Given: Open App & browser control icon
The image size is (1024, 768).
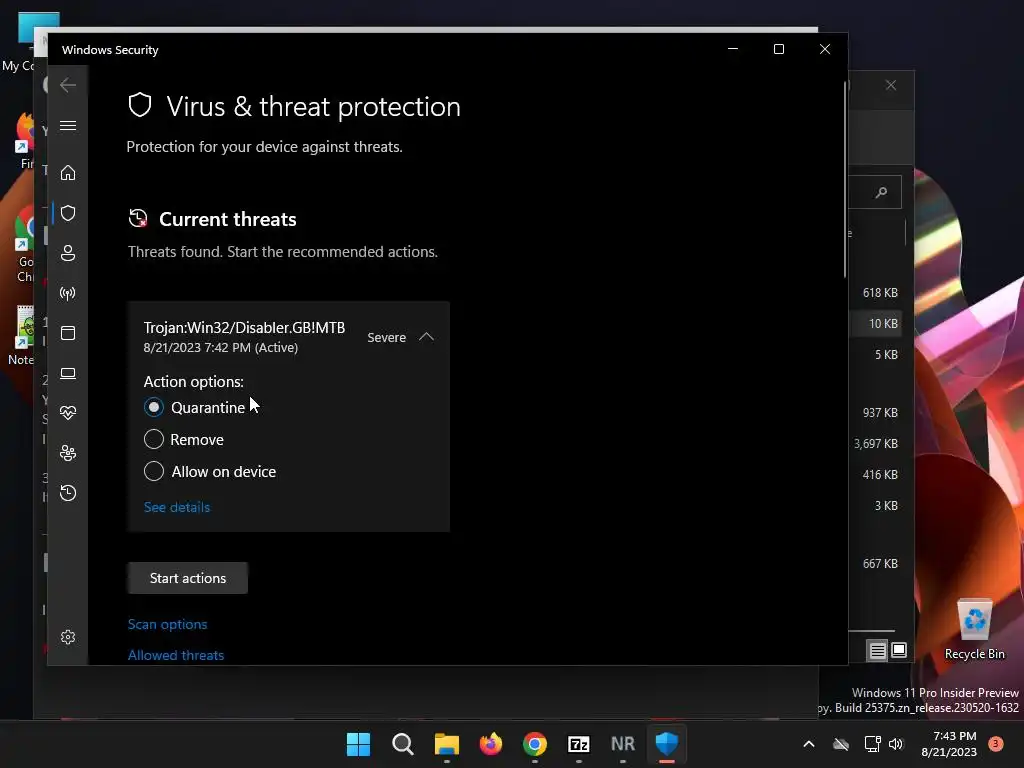Looking at the screenshot, I should (68, 333).
